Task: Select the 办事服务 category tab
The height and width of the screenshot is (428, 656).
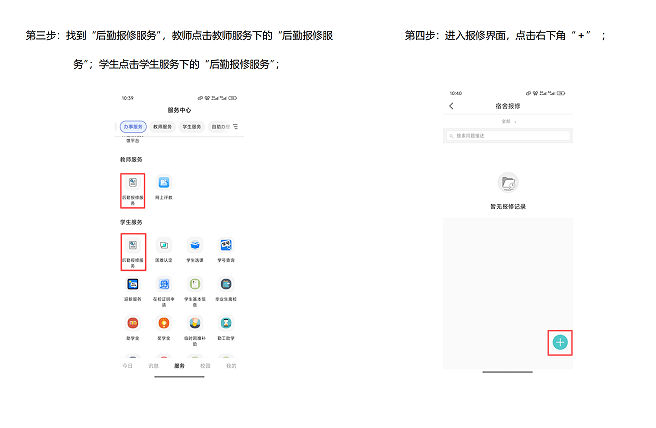Action: pyautogui.click(x=133, y=126)
